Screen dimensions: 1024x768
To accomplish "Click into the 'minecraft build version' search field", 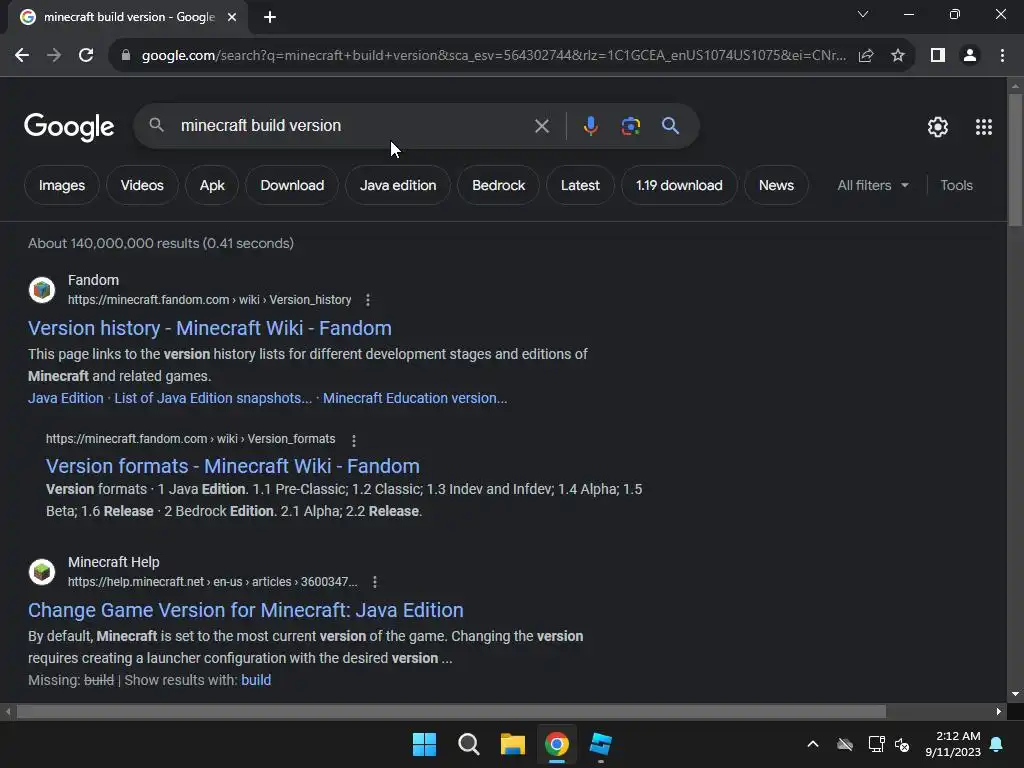I will [x=349, y=125].
